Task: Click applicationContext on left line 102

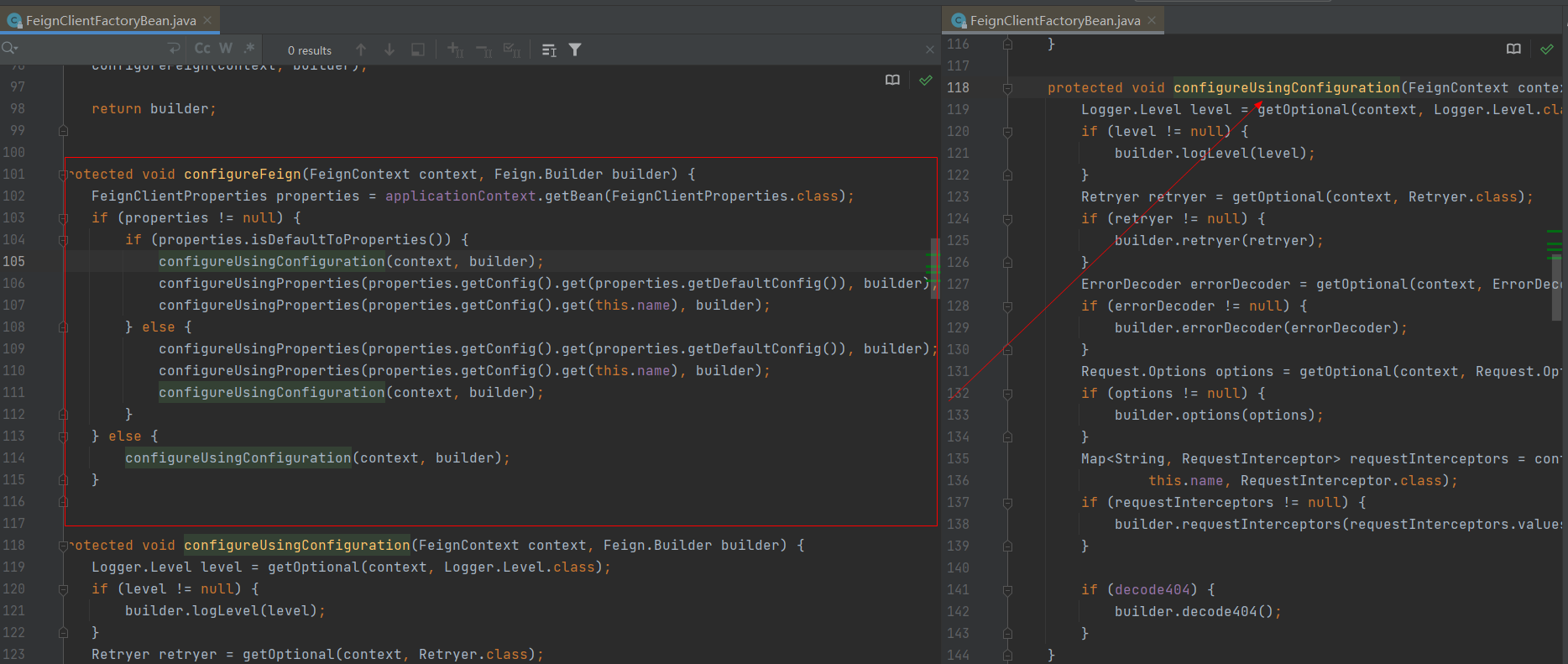Action: tap(461, 196)
